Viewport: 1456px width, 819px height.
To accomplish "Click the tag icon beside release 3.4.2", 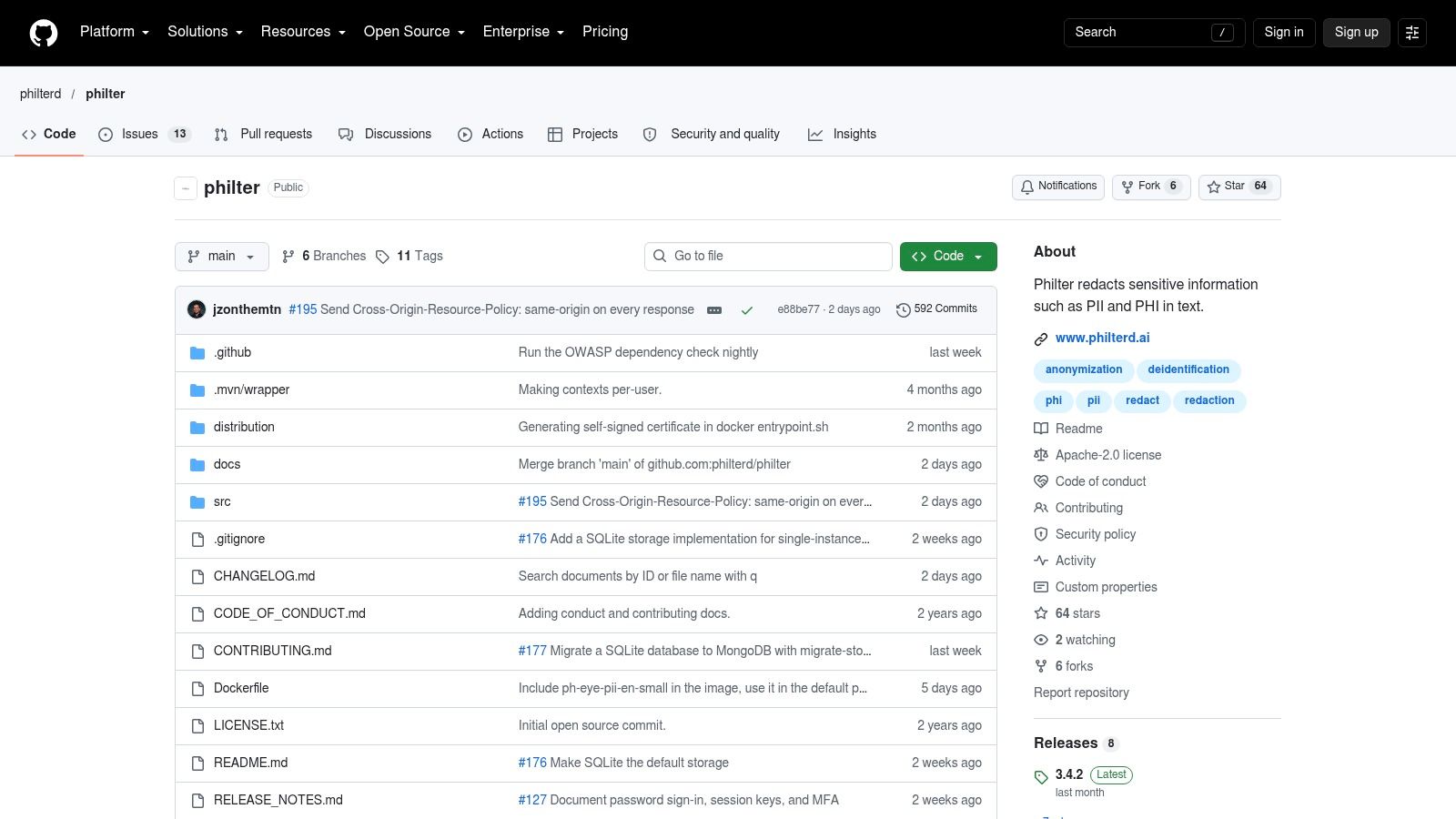I will click(1041, 777).
